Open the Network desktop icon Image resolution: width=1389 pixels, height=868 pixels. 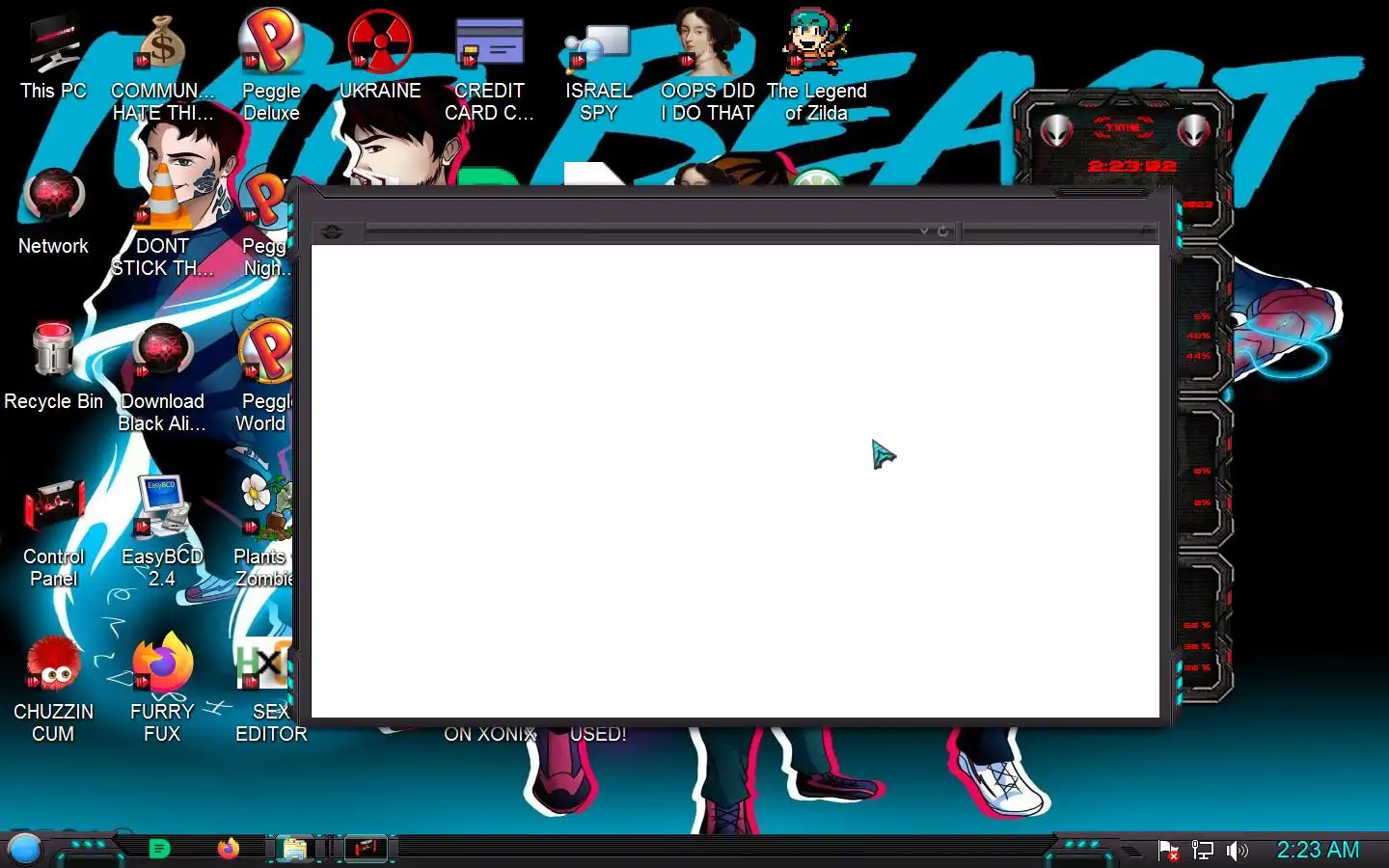(53, 212)
